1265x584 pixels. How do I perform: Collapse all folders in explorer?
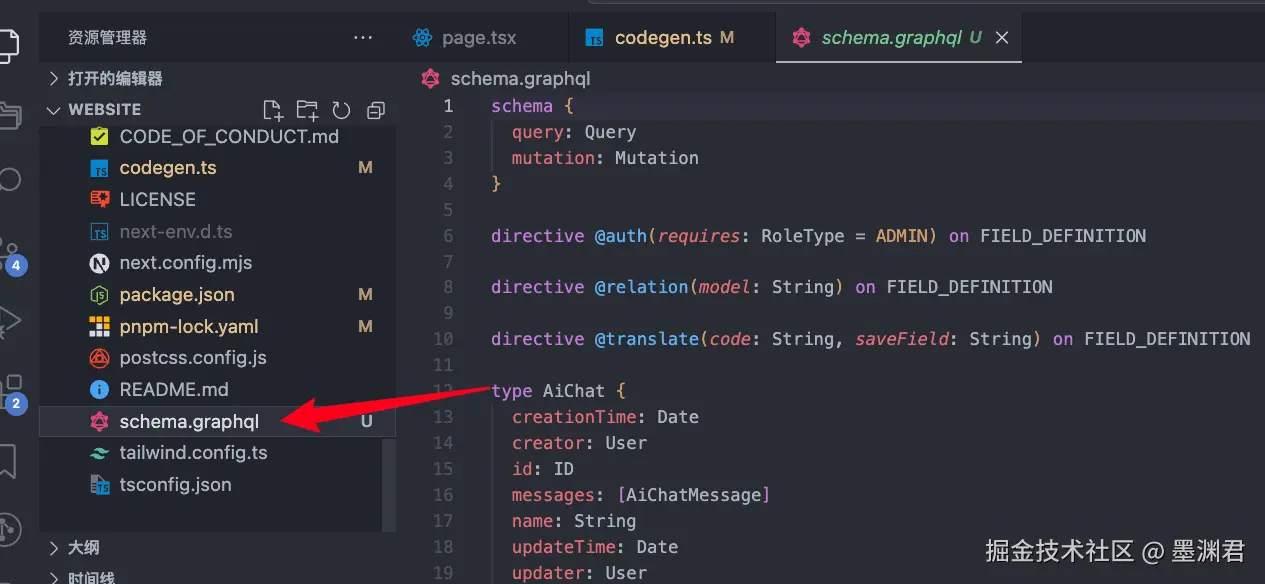[376, 110]
